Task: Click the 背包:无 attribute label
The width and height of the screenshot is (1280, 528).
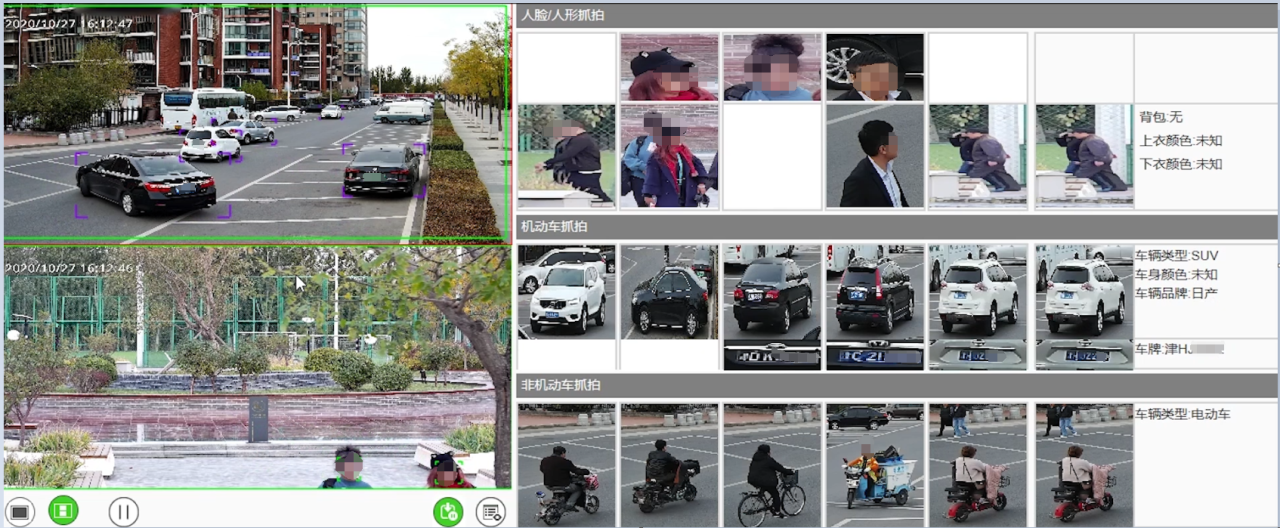Action: (1161, 117)
